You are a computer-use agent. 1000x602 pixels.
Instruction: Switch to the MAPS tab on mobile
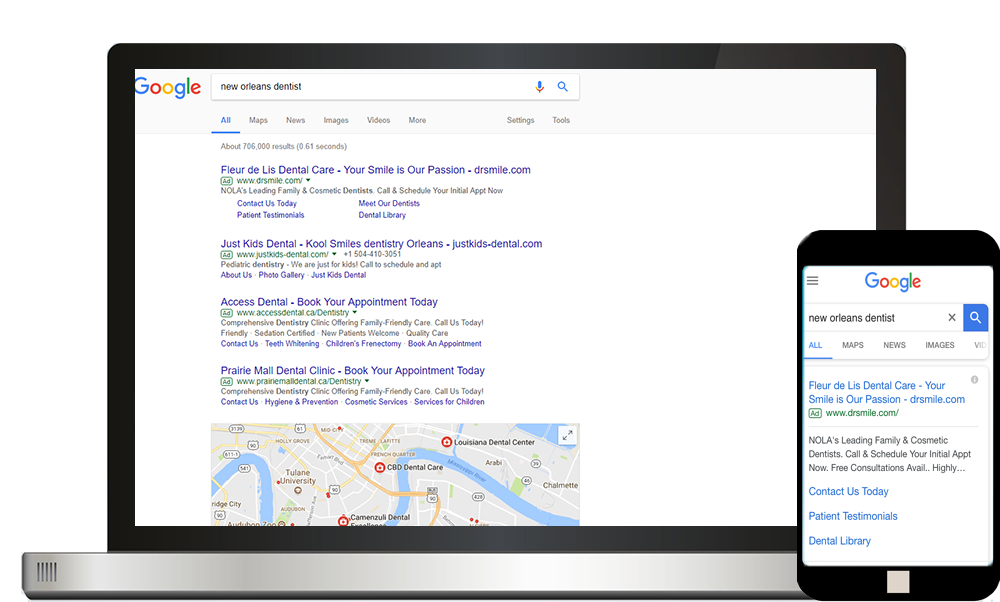[853, 345]
